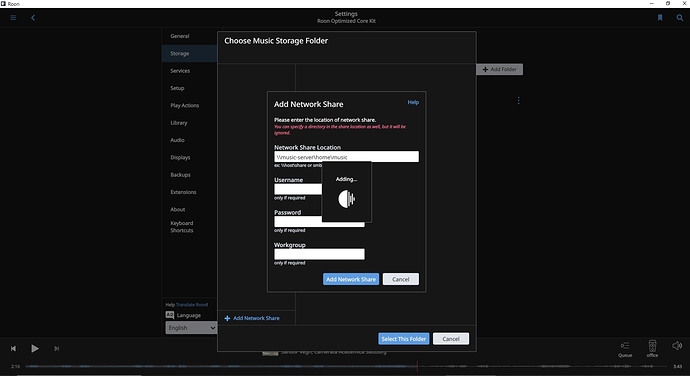
Task: Open the Queue icon
Action: click(625, 346)
